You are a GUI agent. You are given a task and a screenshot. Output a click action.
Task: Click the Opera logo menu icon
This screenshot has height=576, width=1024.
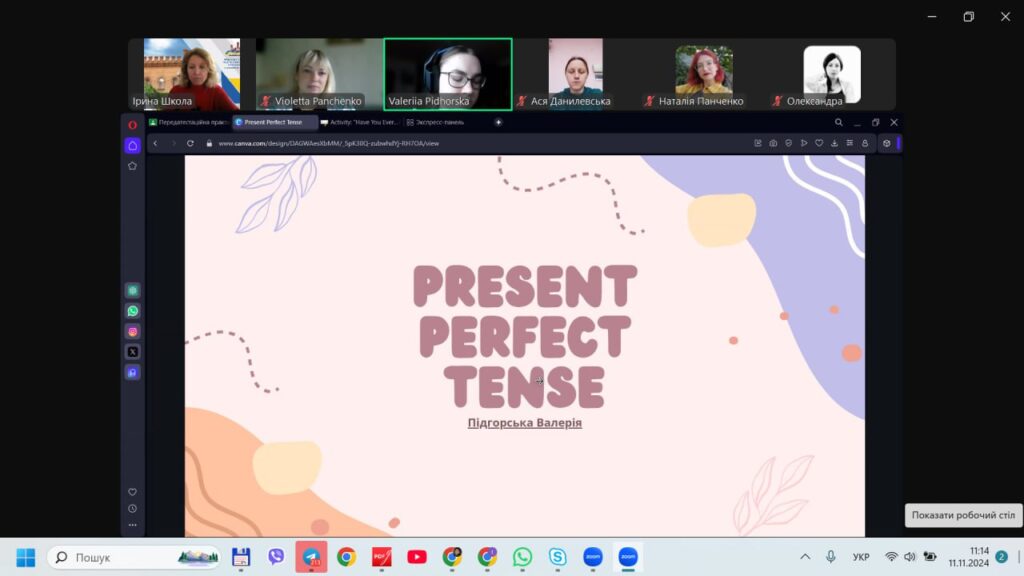(133, 125)
